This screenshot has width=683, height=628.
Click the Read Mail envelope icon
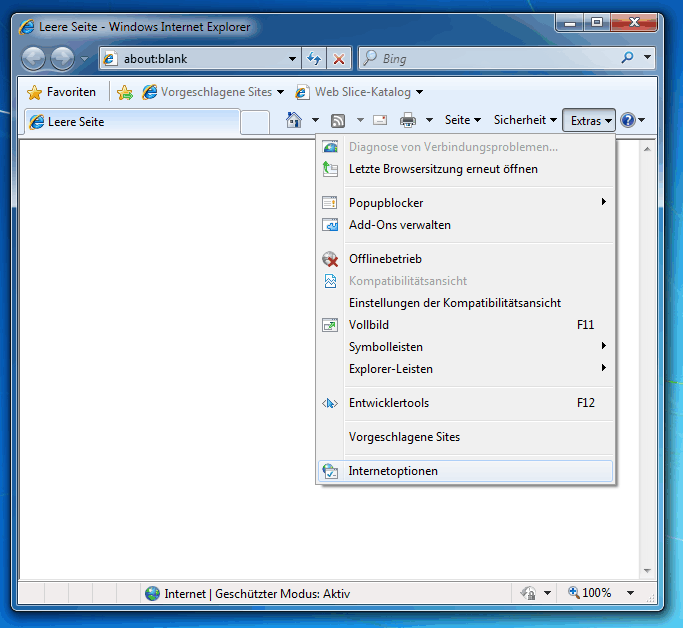(x=380, y=120)
